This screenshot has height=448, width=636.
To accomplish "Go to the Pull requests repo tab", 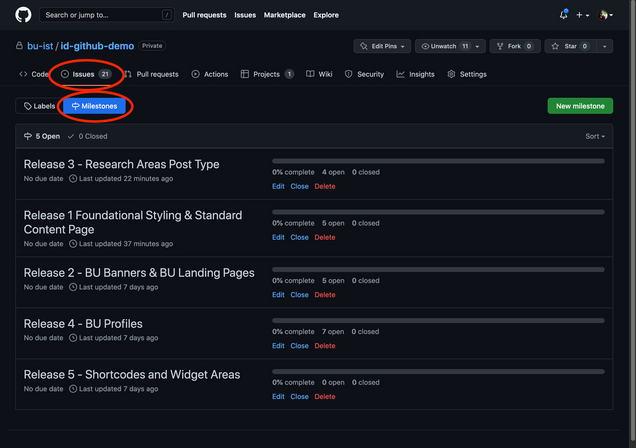I will coord(151,74).
